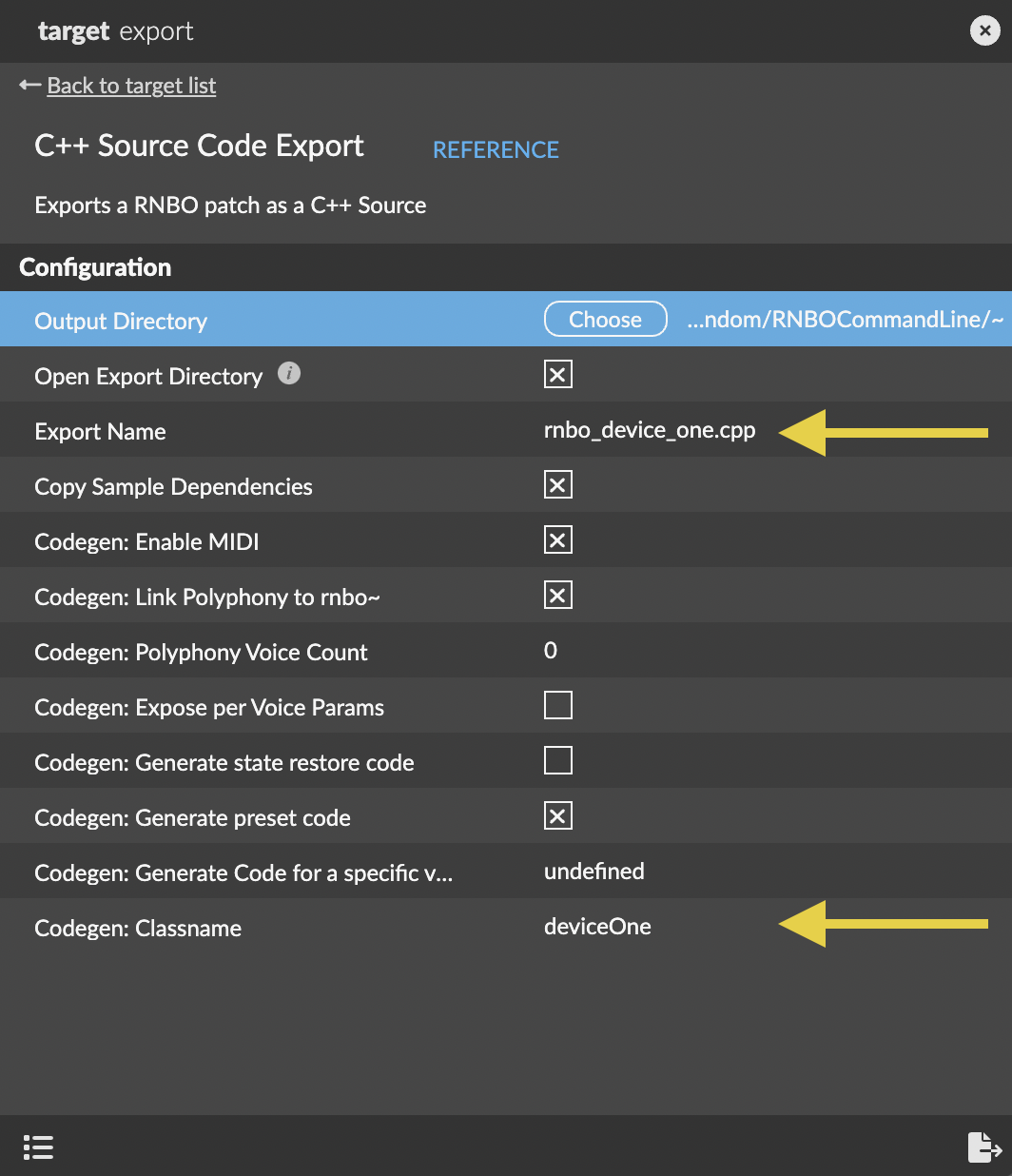The height and width of the screenshot is (1176, 1012).
Task: Follow the Back to target list link
Action: coord(130,86)
